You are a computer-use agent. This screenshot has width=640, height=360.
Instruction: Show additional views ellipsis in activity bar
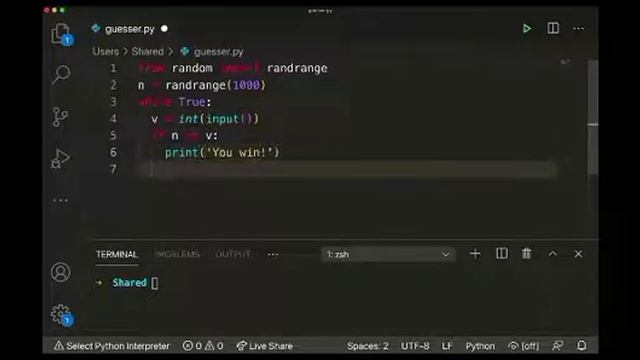click(60, 200)
